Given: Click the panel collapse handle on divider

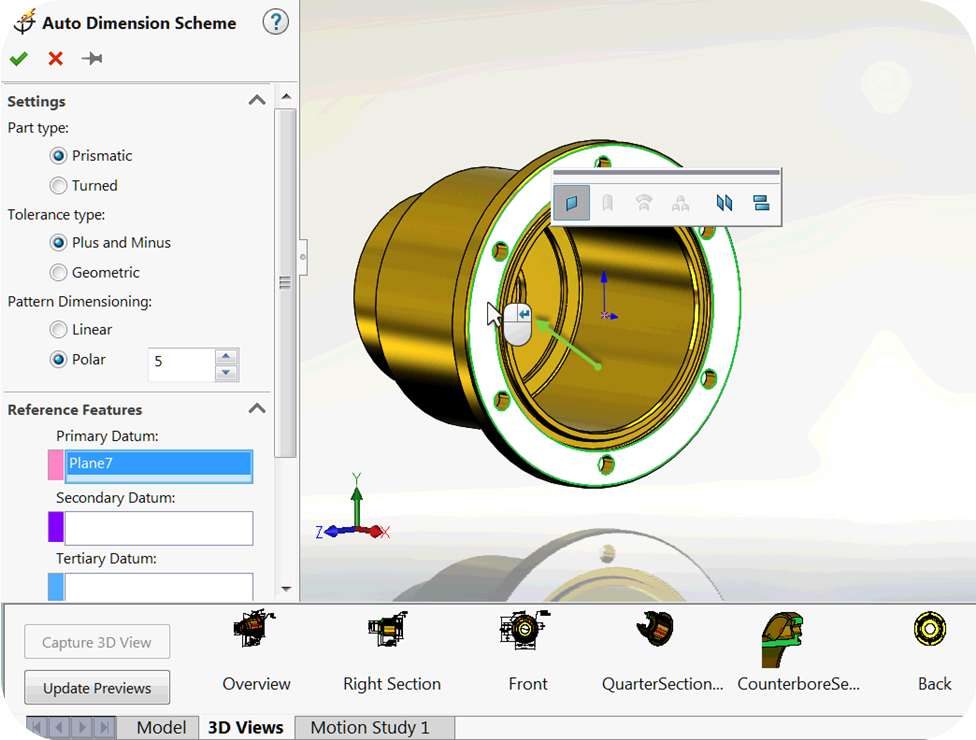Looking at the screenshot, I should [x=303, y=257].
